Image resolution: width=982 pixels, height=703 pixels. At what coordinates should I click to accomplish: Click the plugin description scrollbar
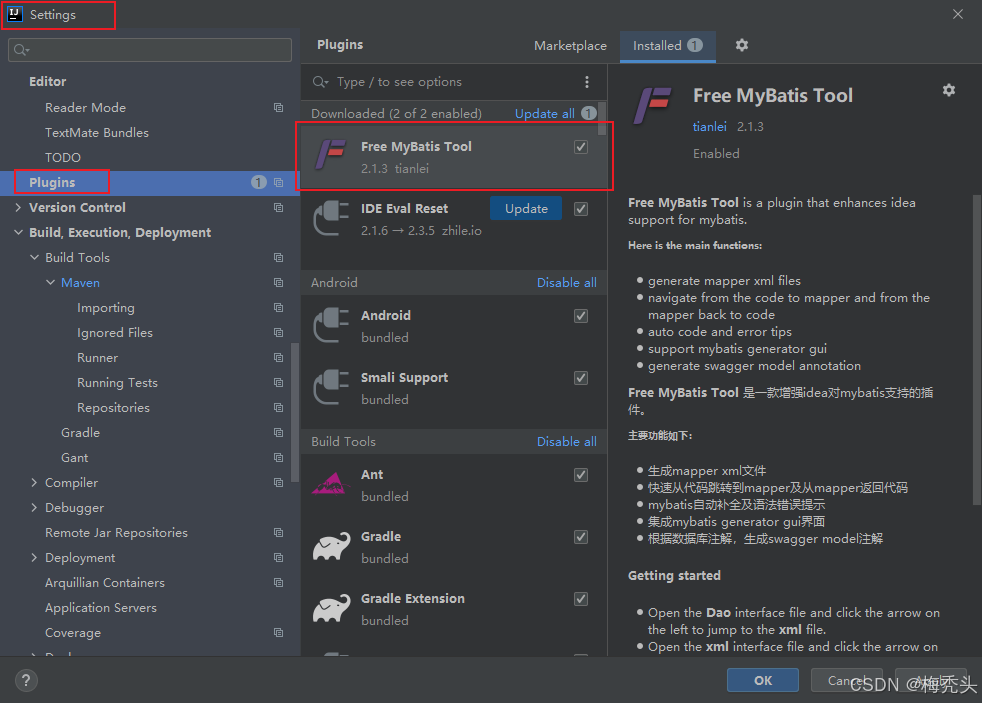pos(977,350)
